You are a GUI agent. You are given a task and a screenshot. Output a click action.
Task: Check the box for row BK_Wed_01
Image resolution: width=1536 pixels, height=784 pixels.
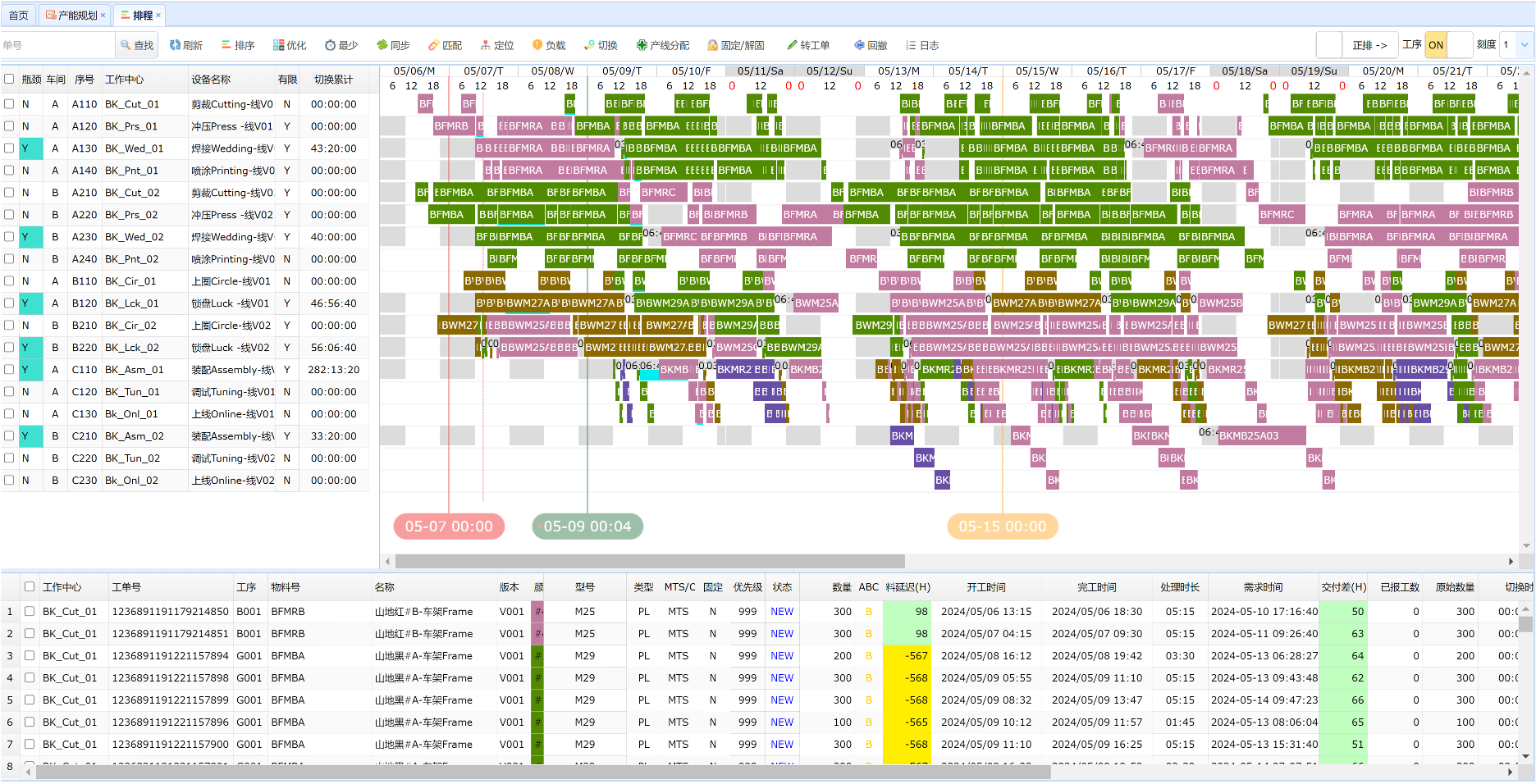[x=9, y=148]
